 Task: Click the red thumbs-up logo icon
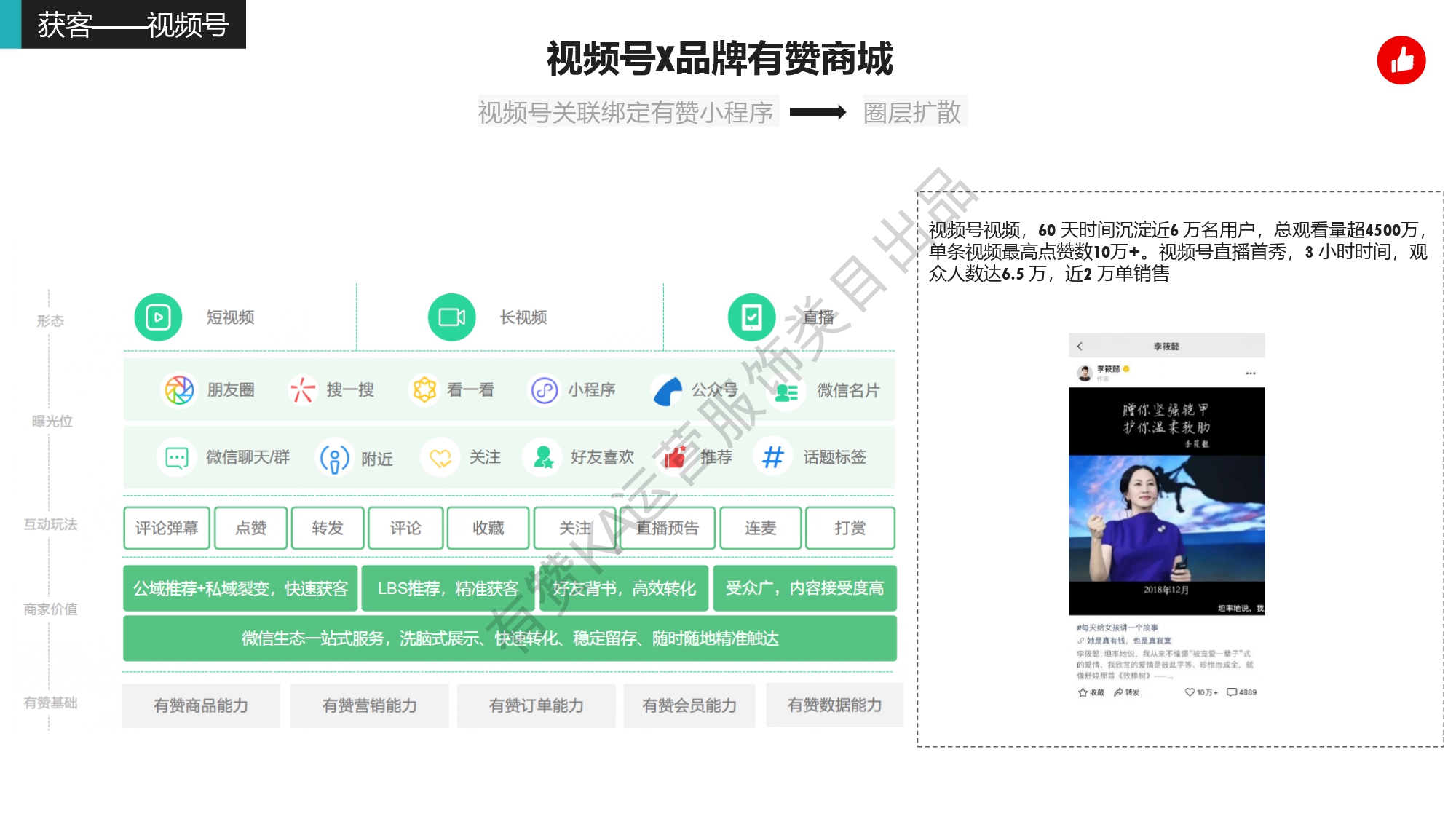click(x=1401, y=60)
